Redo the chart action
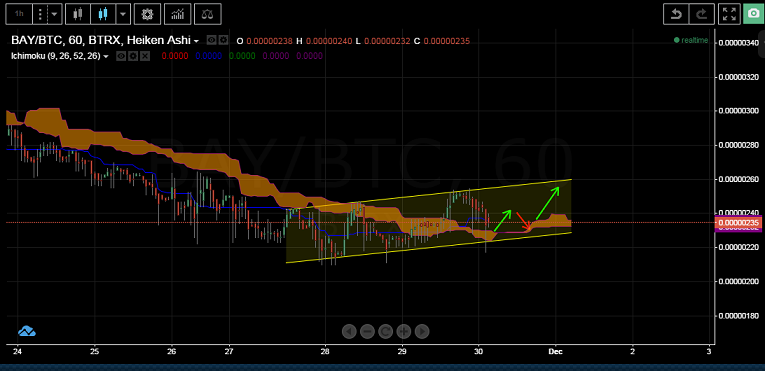The height and width of the screenshot is (371, 765). pyautogui.click(x=702, y=14)
